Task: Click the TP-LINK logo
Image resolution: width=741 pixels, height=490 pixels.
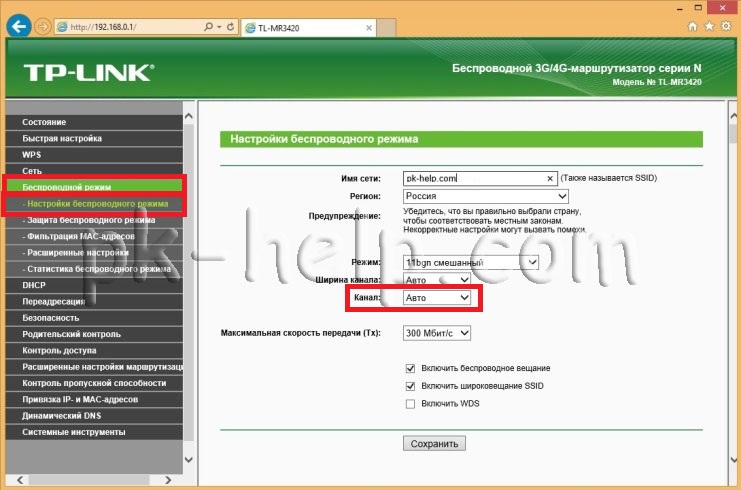Action: pyautogui.click(x=89, y=73)
